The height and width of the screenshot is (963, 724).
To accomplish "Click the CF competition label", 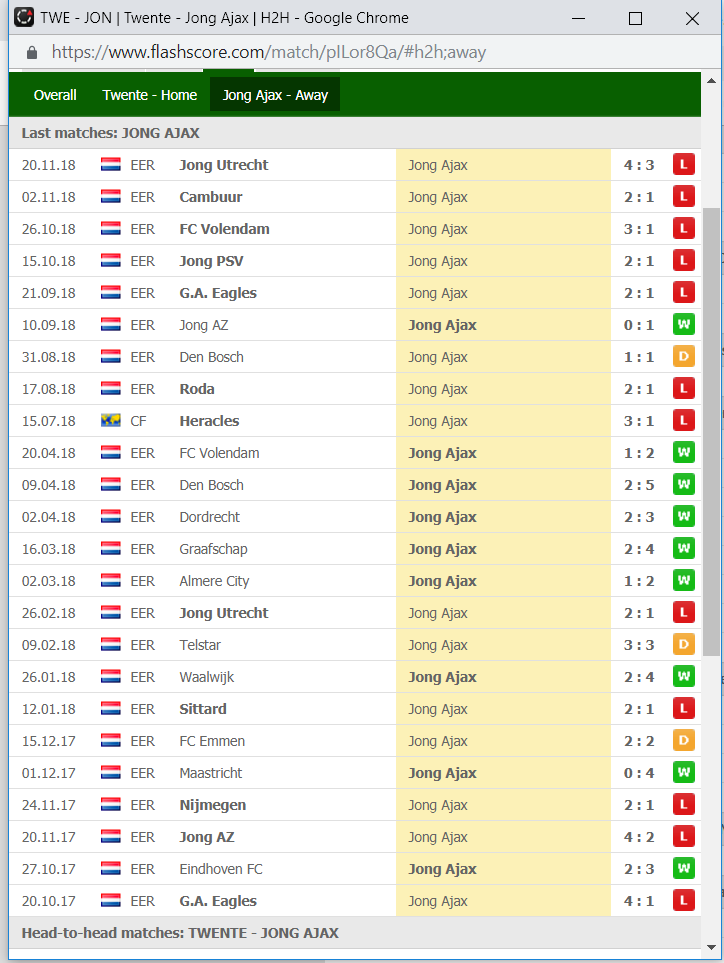I will point(138,421).
